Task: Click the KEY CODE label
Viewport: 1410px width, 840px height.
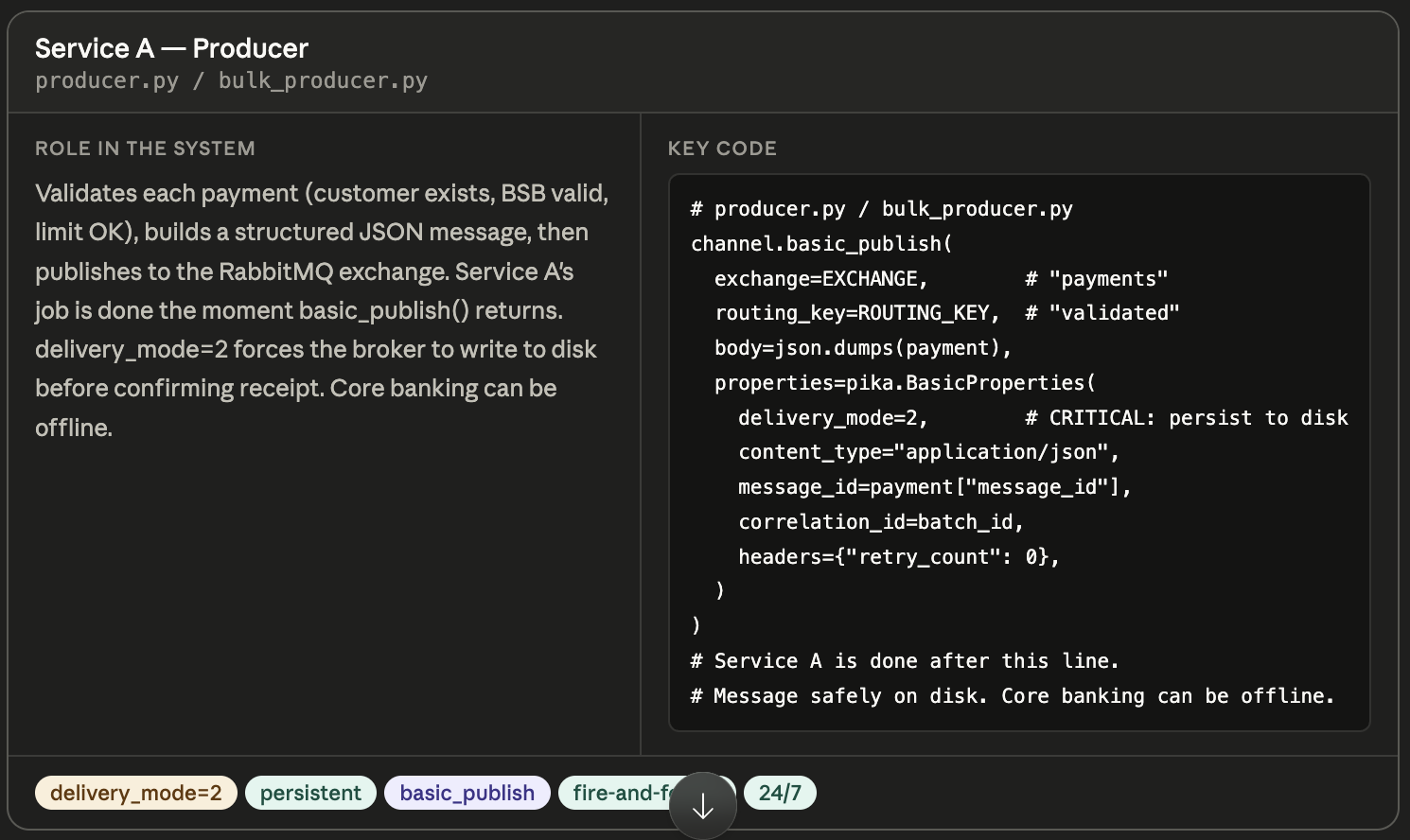Action: [722, 149]
